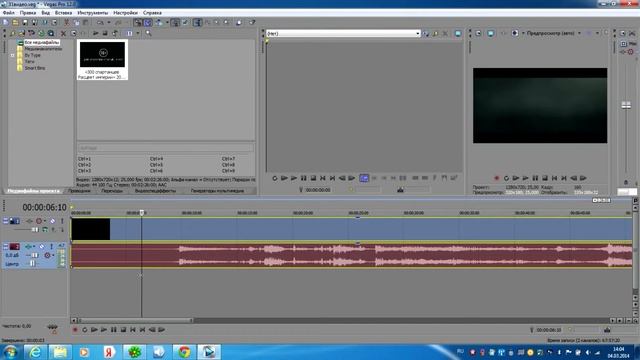The image size is (640, 360).
Task: Click gear automation icon on audio track
Action: pos(47,256)
